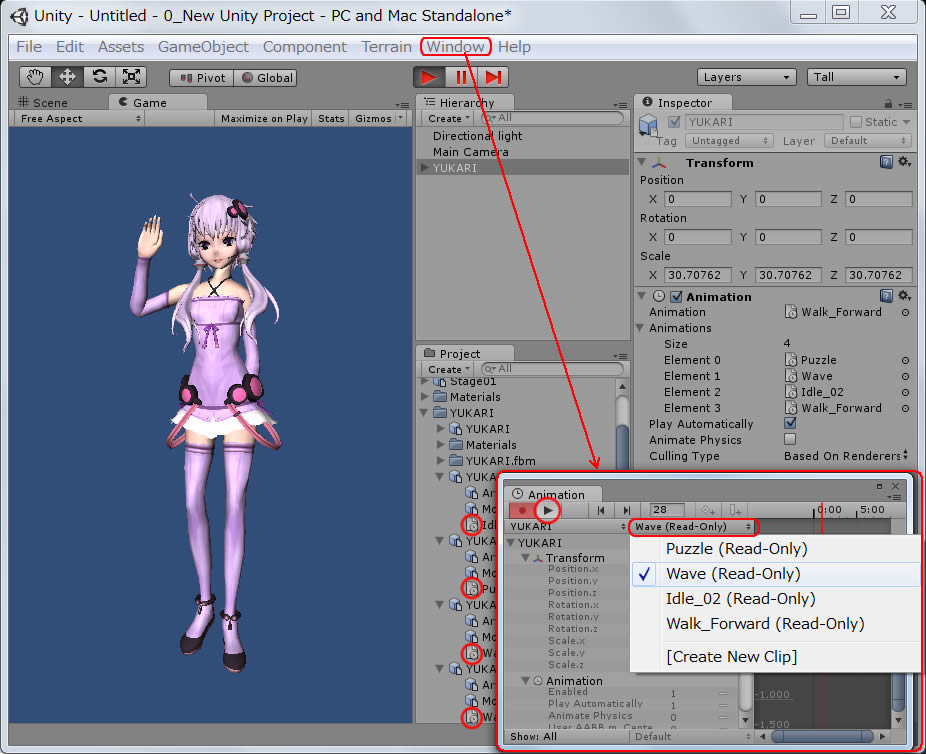Open the Window menu
The image size is (926, 754).
pos(456,46)
